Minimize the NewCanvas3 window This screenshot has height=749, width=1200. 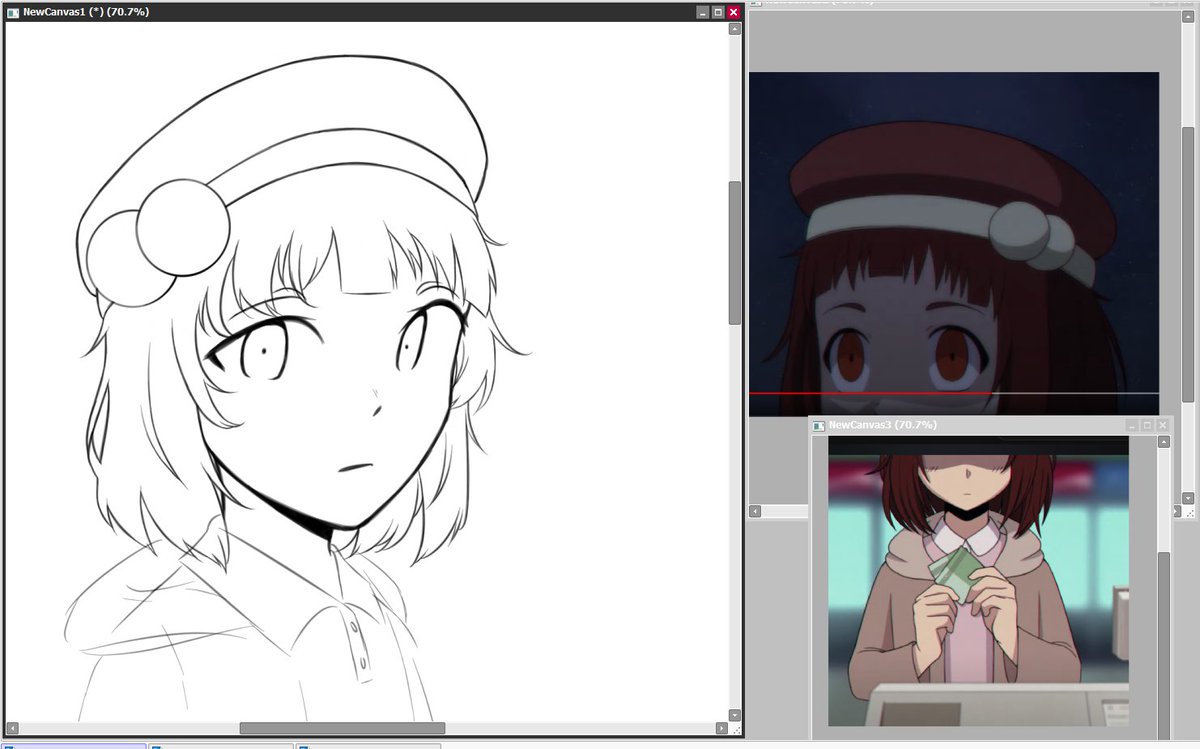(1132, 425)
